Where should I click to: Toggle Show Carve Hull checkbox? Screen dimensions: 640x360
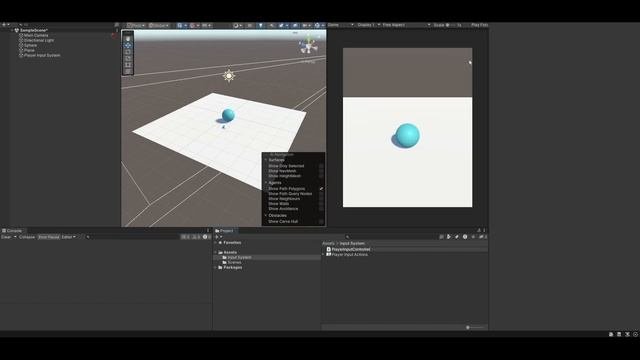[321, 222]
